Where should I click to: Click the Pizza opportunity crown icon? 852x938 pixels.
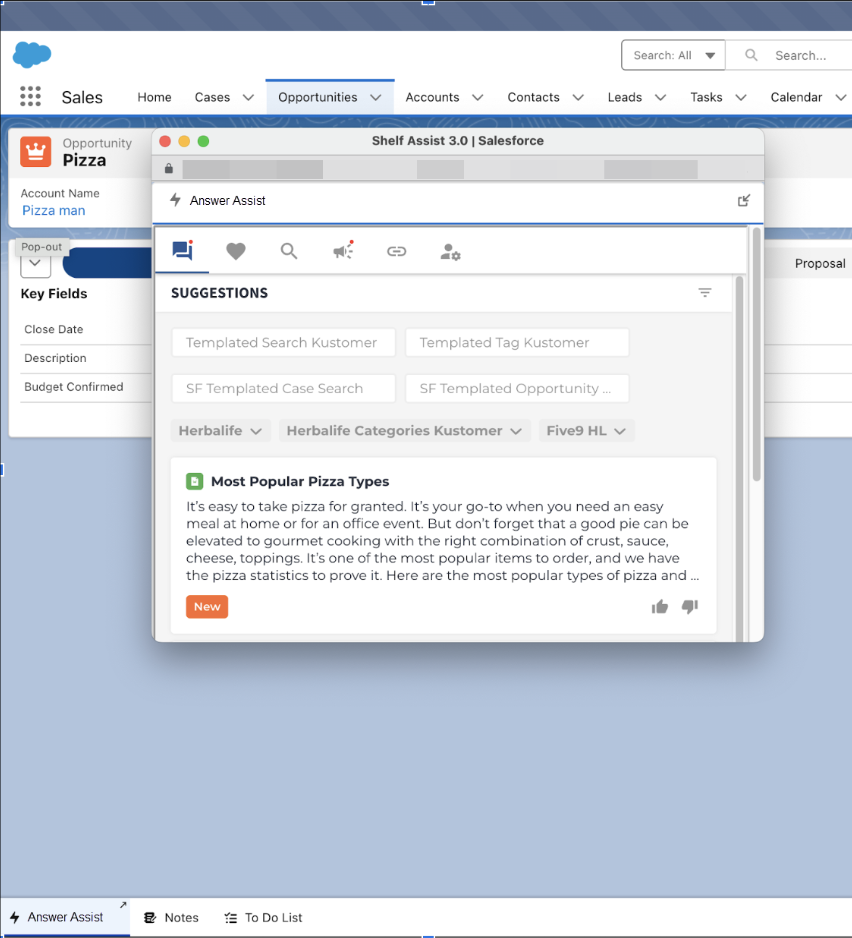pos(35,151)
